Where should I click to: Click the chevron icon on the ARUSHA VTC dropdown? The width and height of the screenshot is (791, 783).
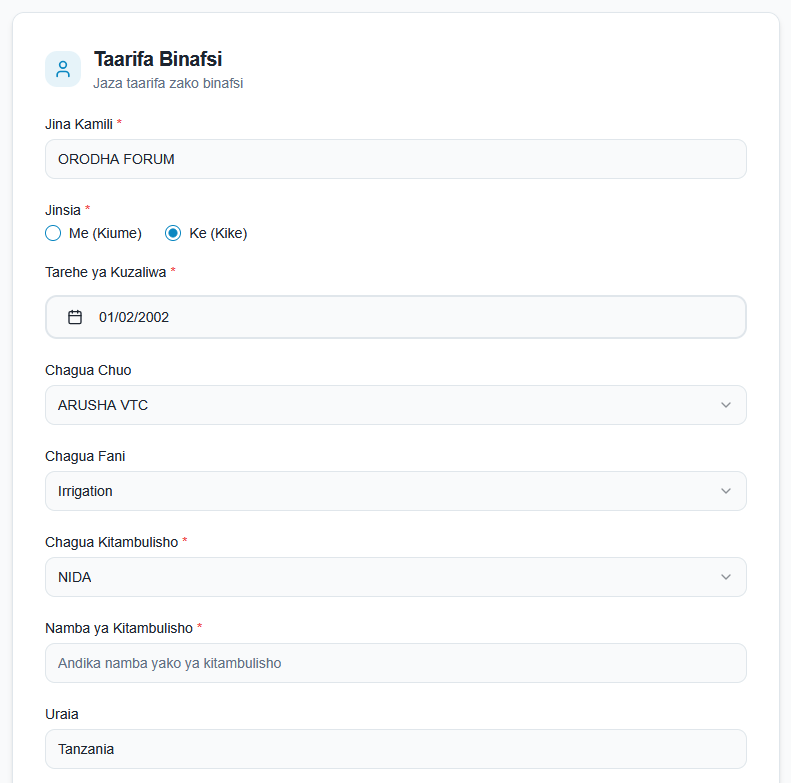coord(726,405)
